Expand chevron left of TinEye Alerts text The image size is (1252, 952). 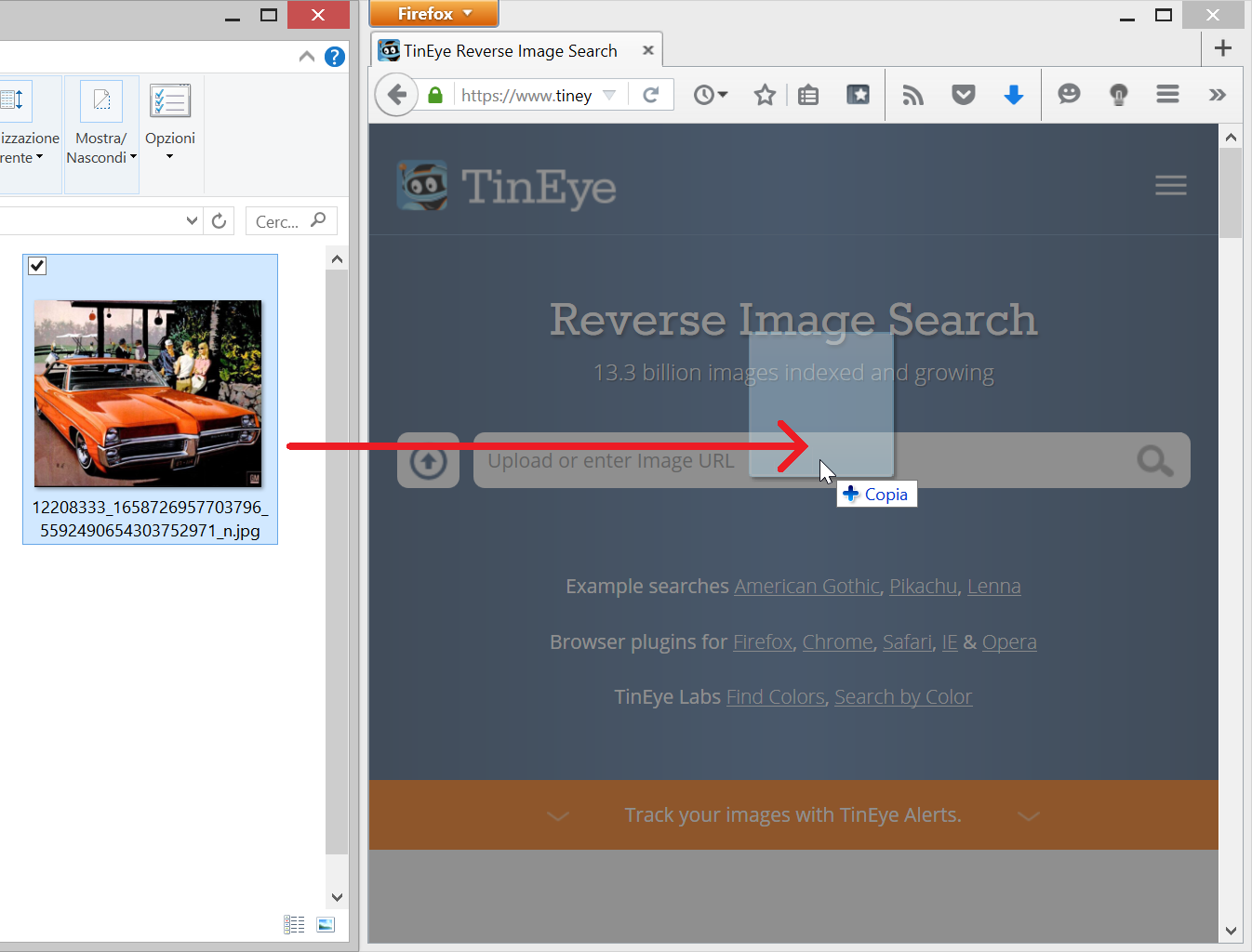[558, 816]
